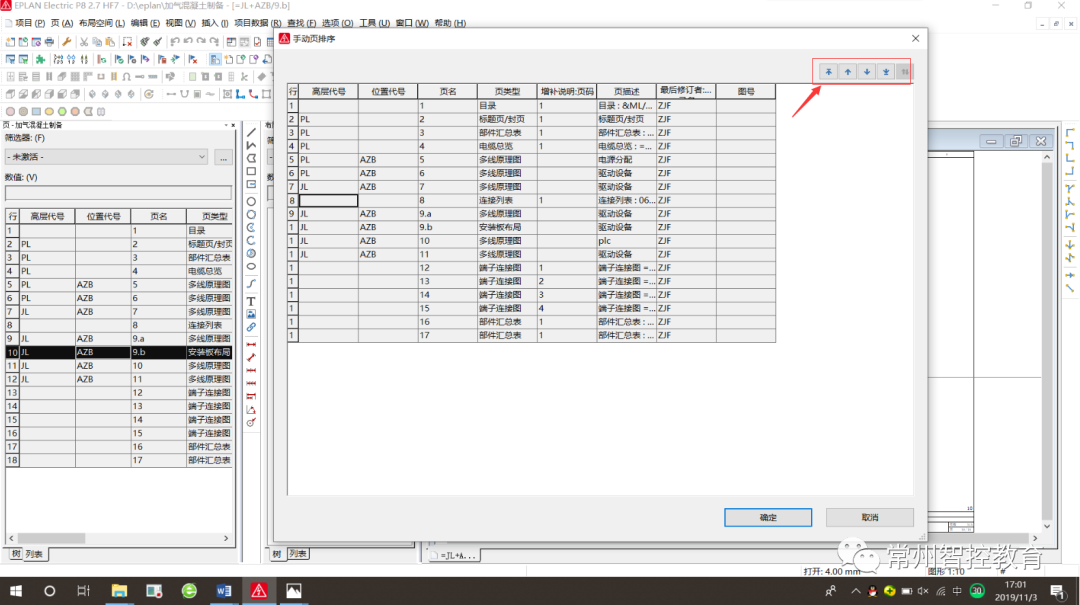Screen dimensions: 1080x605
Task: Open the 布局空间 (L) menu
Action: coord(102,23)
